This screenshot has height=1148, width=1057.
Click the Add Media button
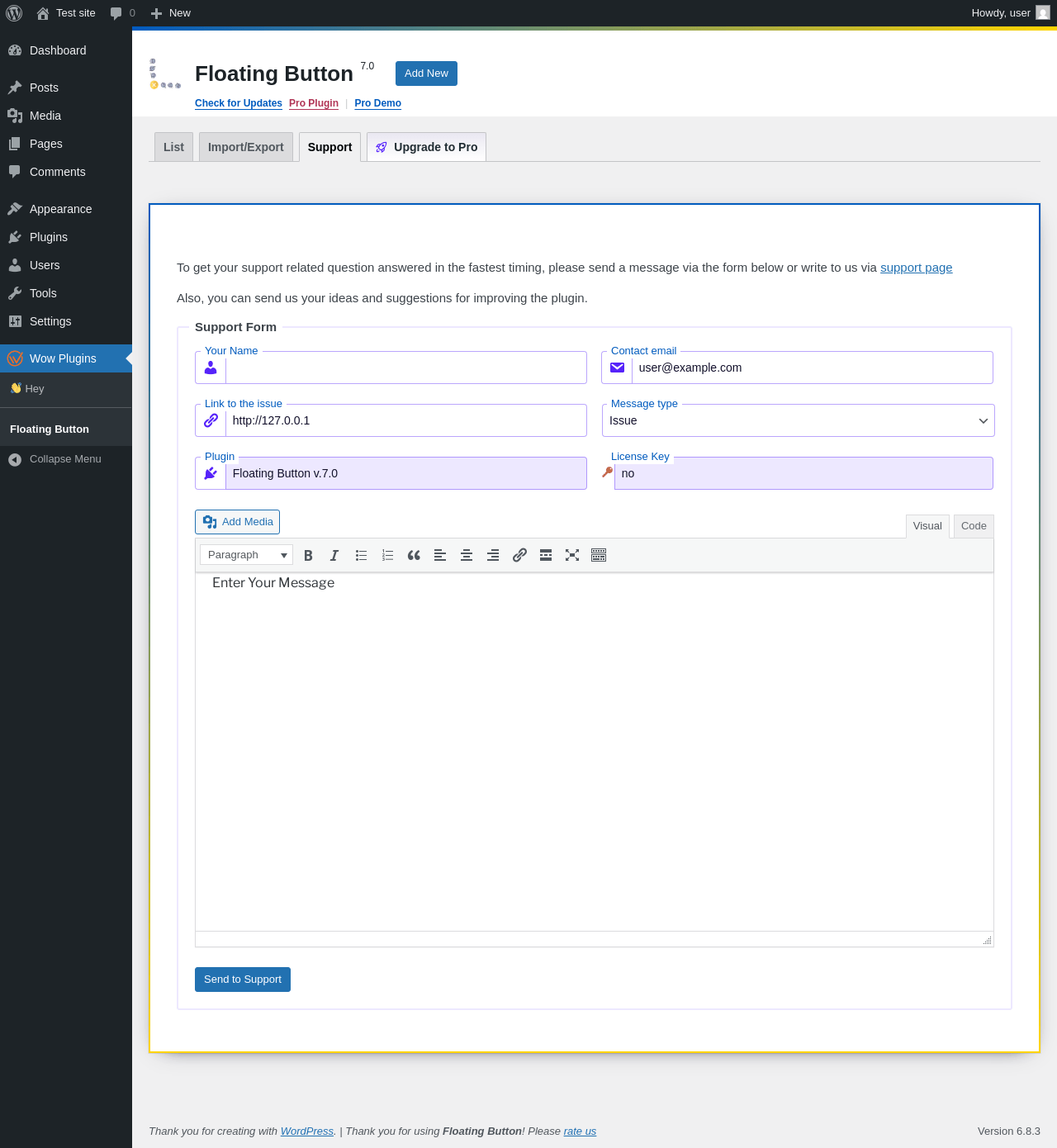[x=237, y=522]
